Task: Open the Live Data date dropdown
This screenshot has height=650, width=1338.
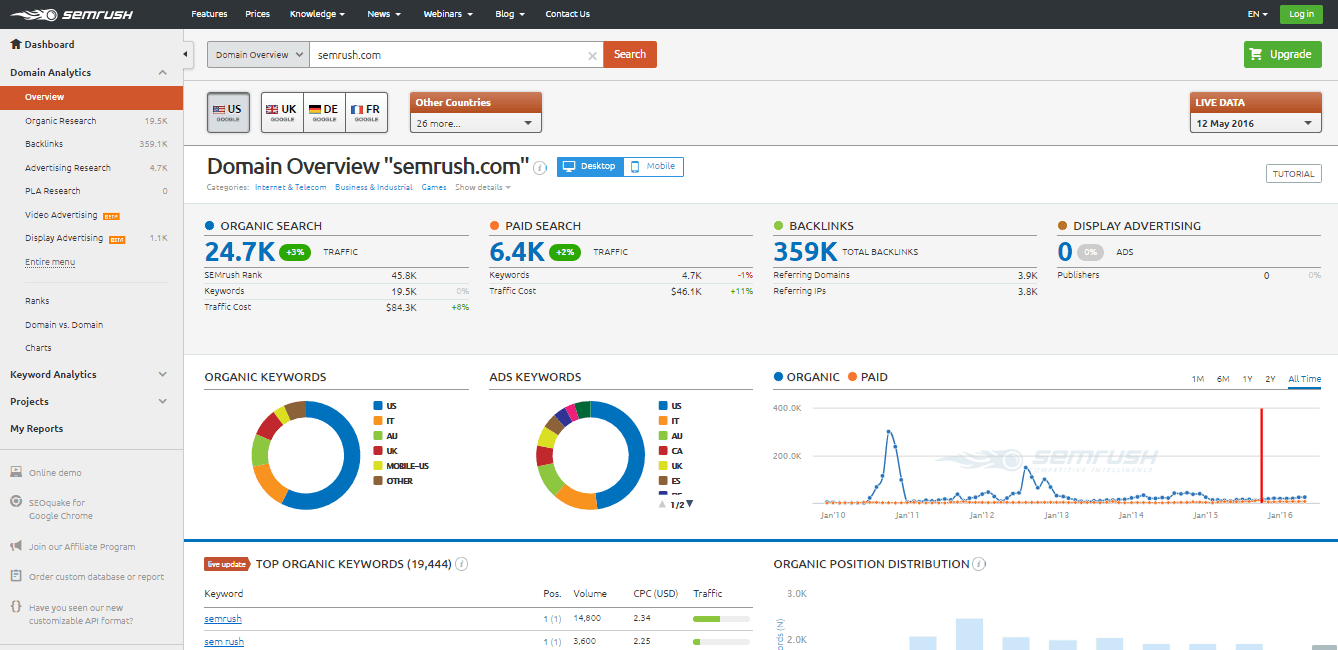Action: 1256,123
